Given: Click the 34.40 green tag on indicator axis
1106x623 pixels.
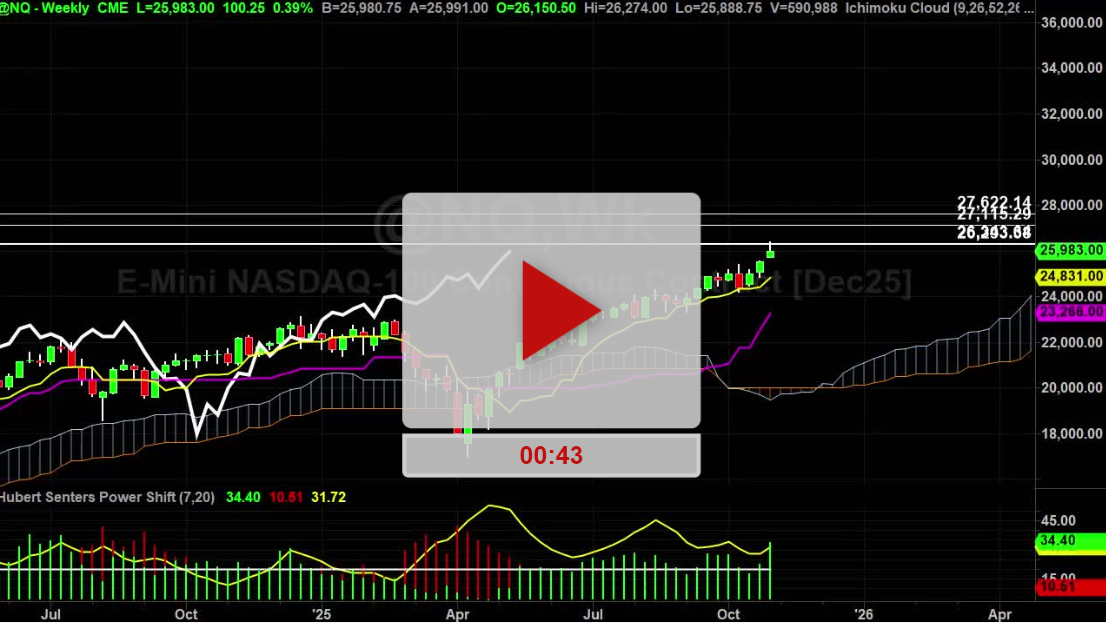Looking at the screenshot, I should (1070, 540).
